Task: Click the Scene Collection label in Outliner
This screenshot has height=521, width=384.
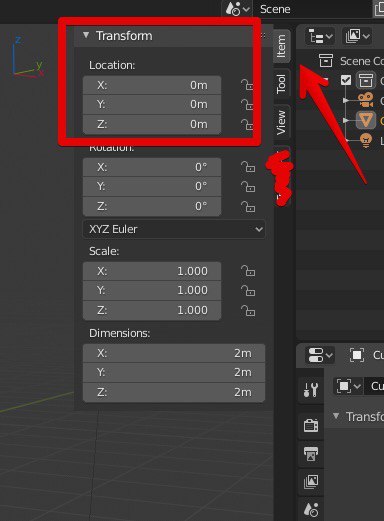Action: click(x=362, y=61)
